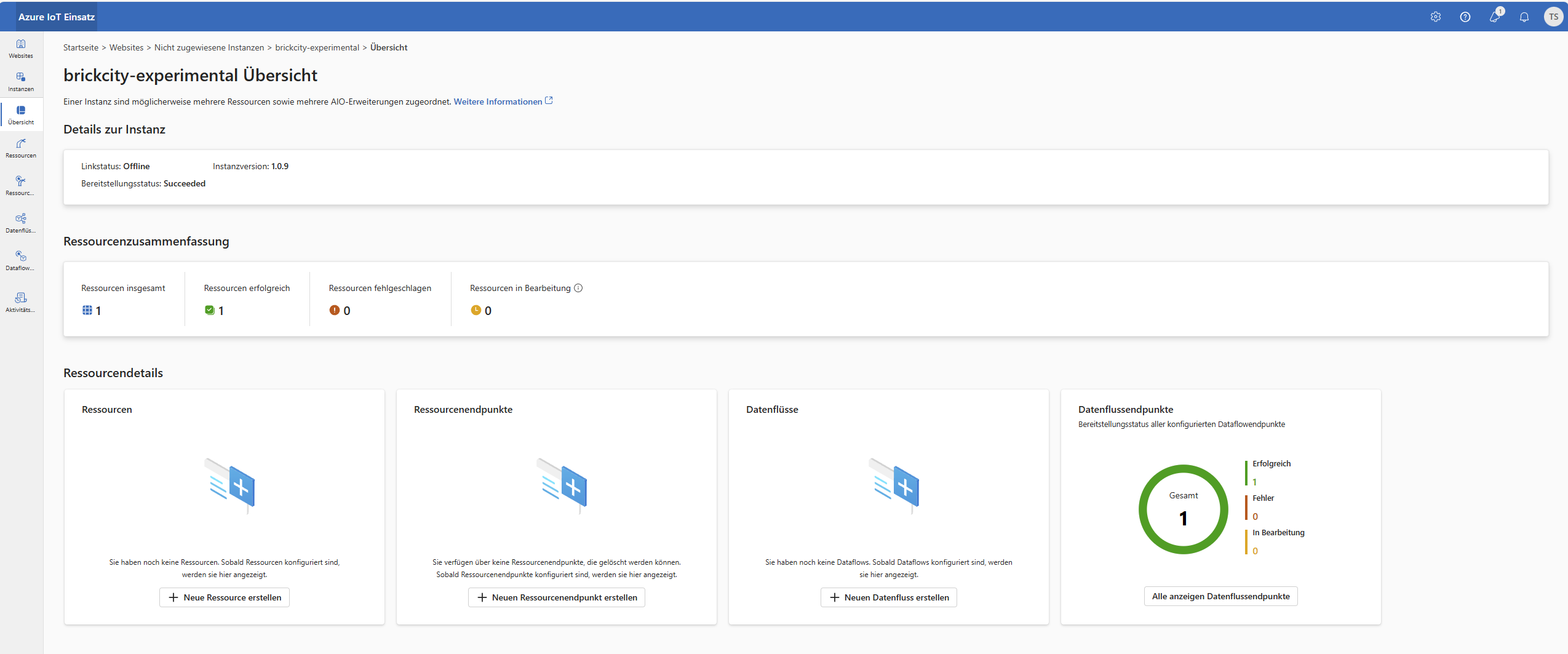Go to Nicht zugewiesene Instanzen breadcrumb
This screenshot has height=654, width=1568.
click(x=209, y=47)
